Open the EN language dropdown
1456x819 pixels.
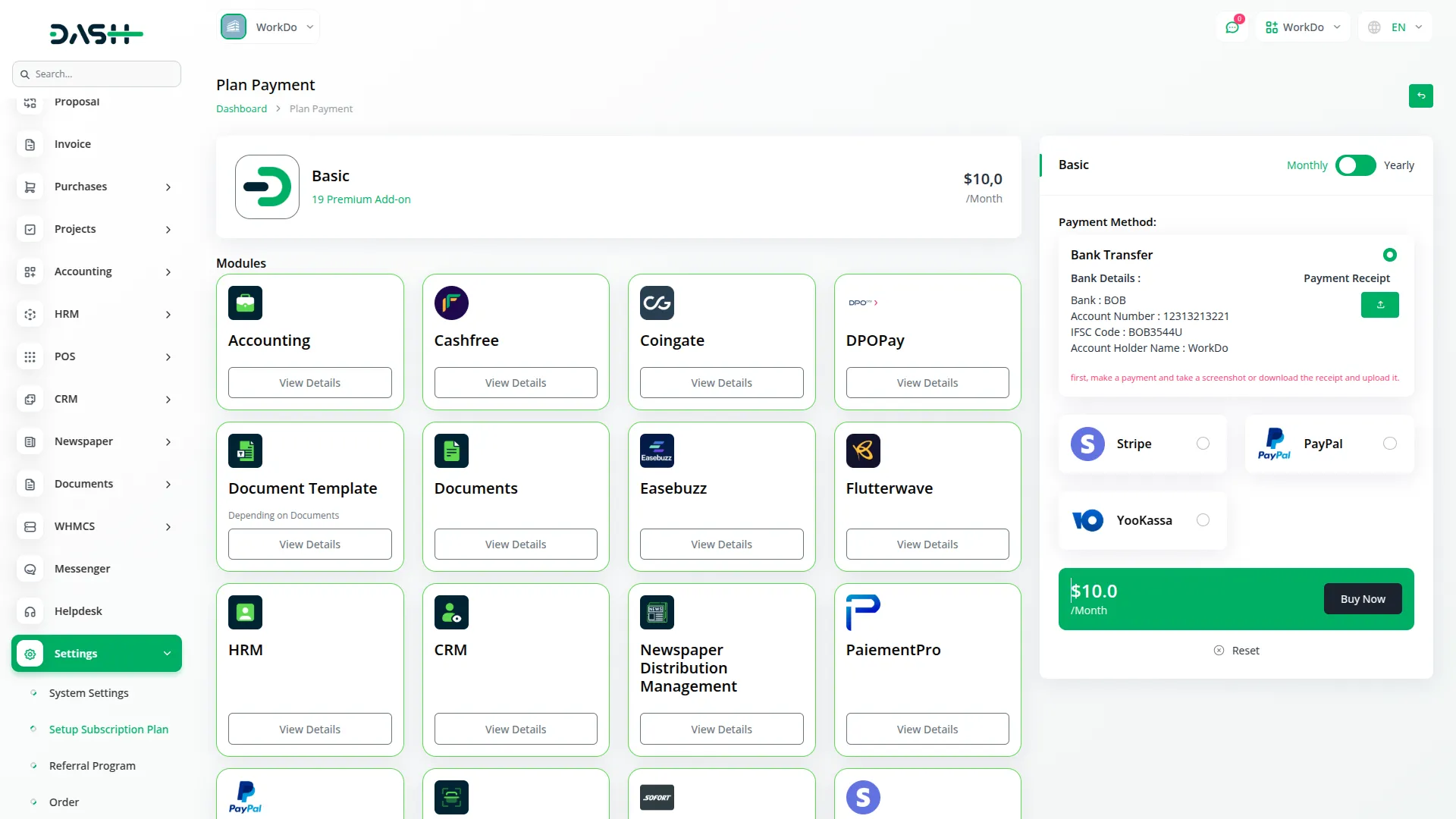point(1396,27)
